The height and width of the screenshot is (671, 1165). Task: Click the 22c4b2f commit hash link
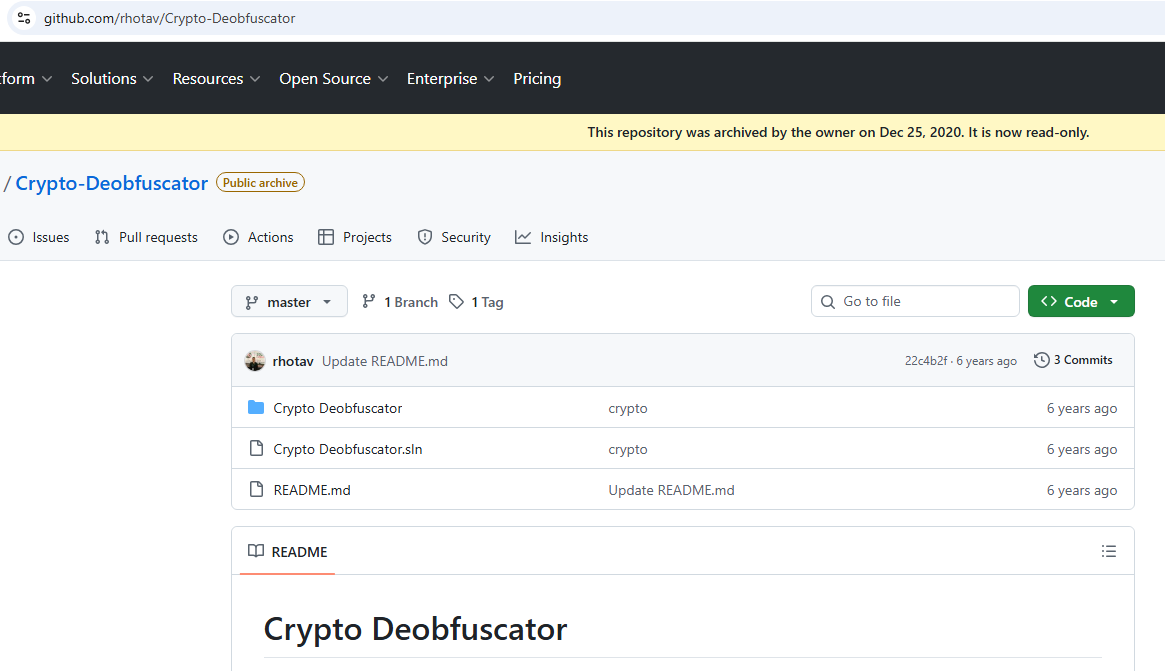tap(926, 361)
